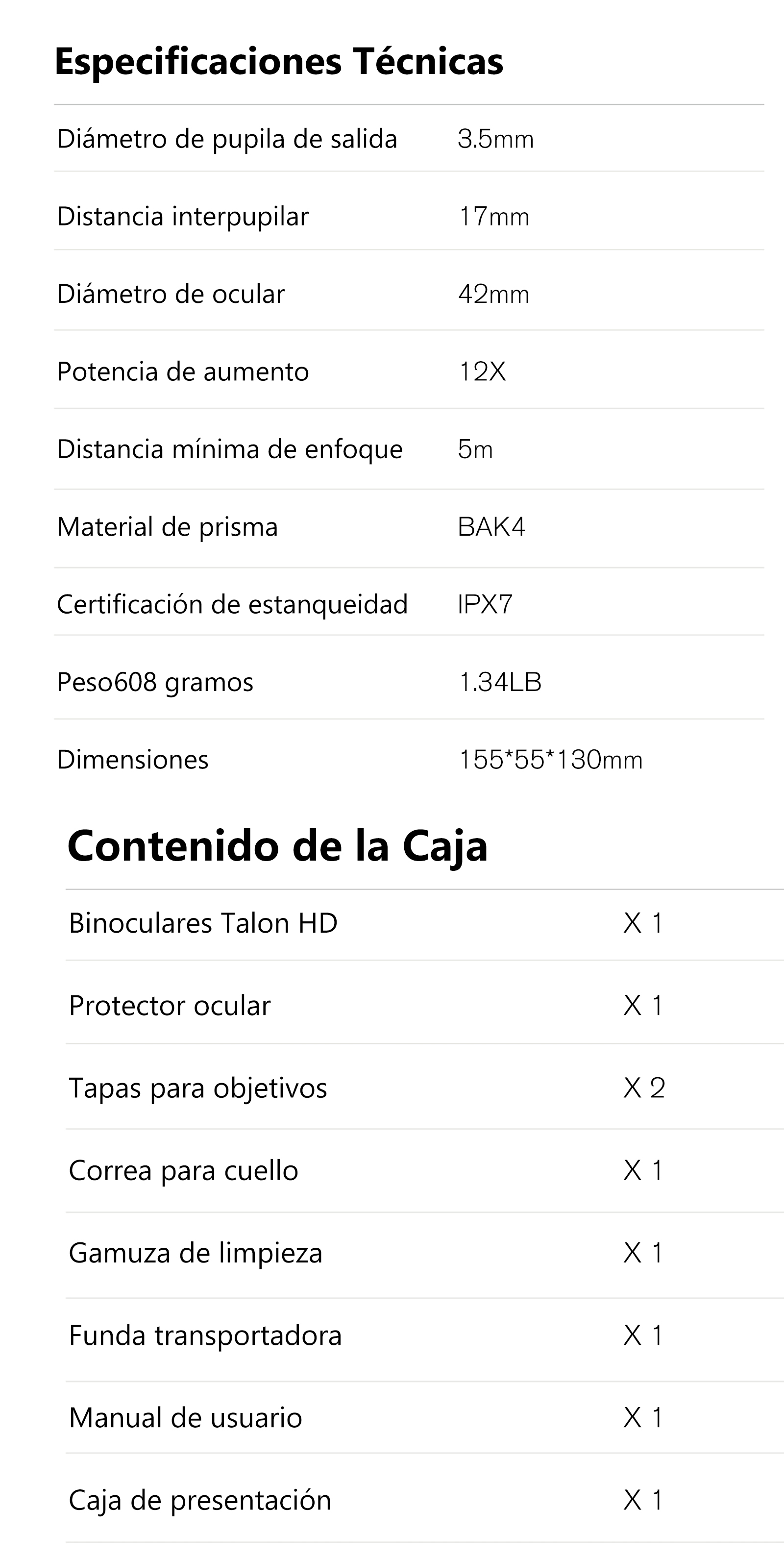Select the 12X magnification value

coord(482,372)
